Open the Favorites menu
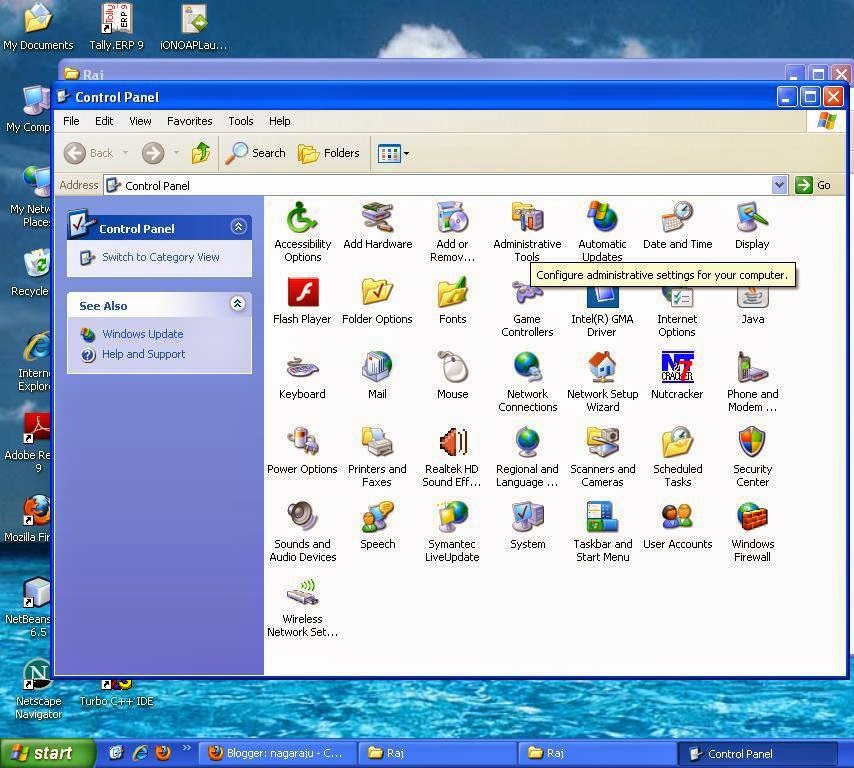854x768 pixels. pos(190,121)
